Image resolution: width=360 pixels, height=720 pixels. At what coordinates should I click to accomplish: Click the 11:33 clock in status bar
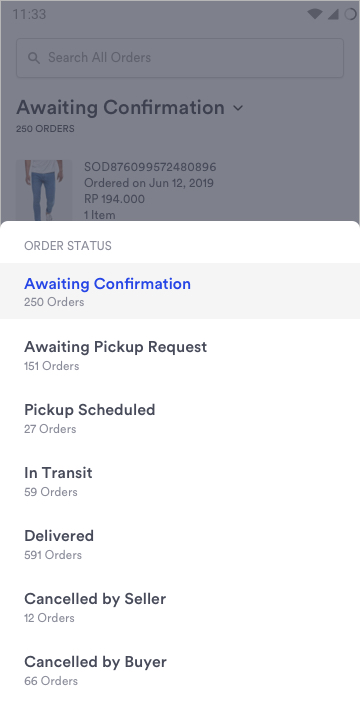click(x=29, y=14)
